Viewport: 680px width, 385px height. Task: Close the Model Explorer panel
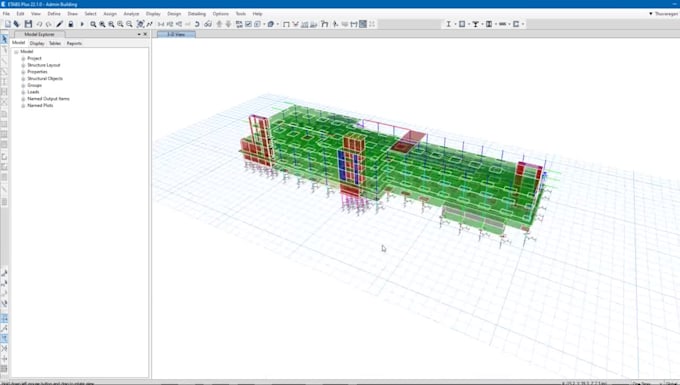pyautogui.click(x=145, y=34)
